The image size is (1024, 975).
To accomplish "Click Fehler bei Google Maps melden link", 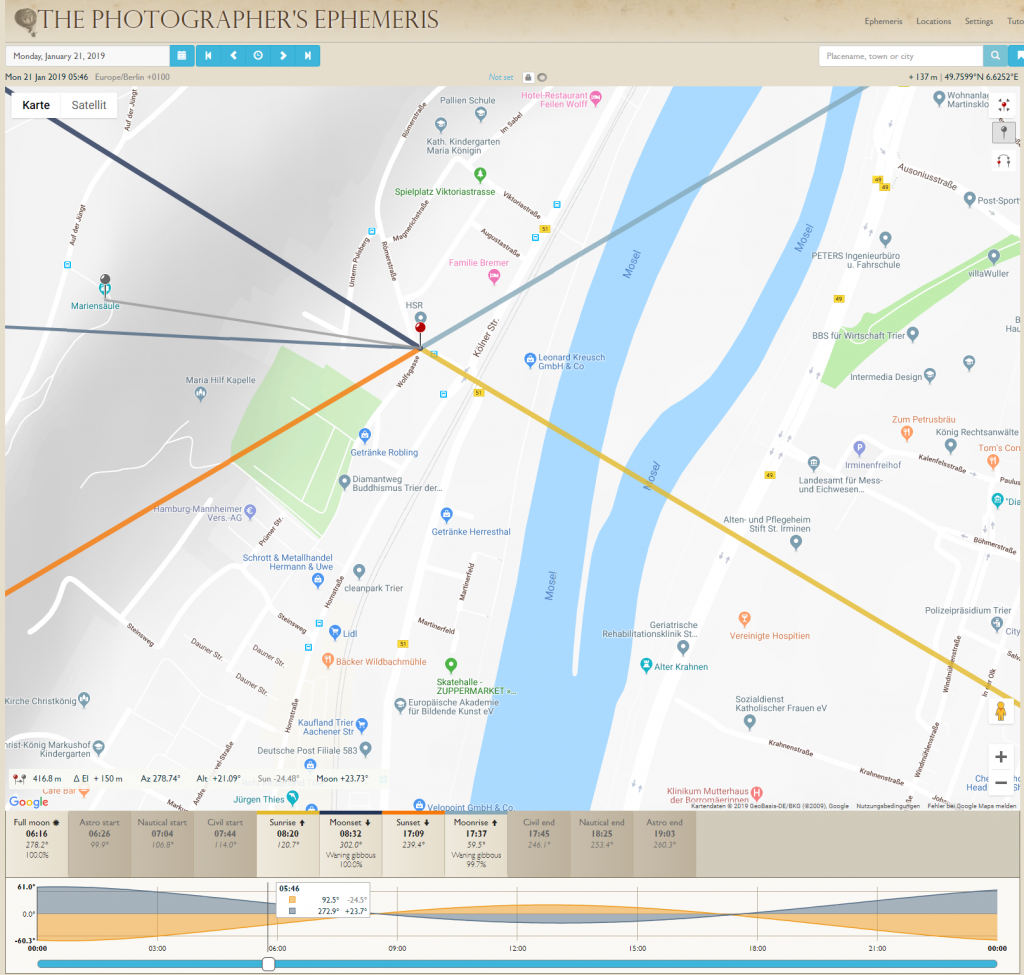I will (972, 806).
